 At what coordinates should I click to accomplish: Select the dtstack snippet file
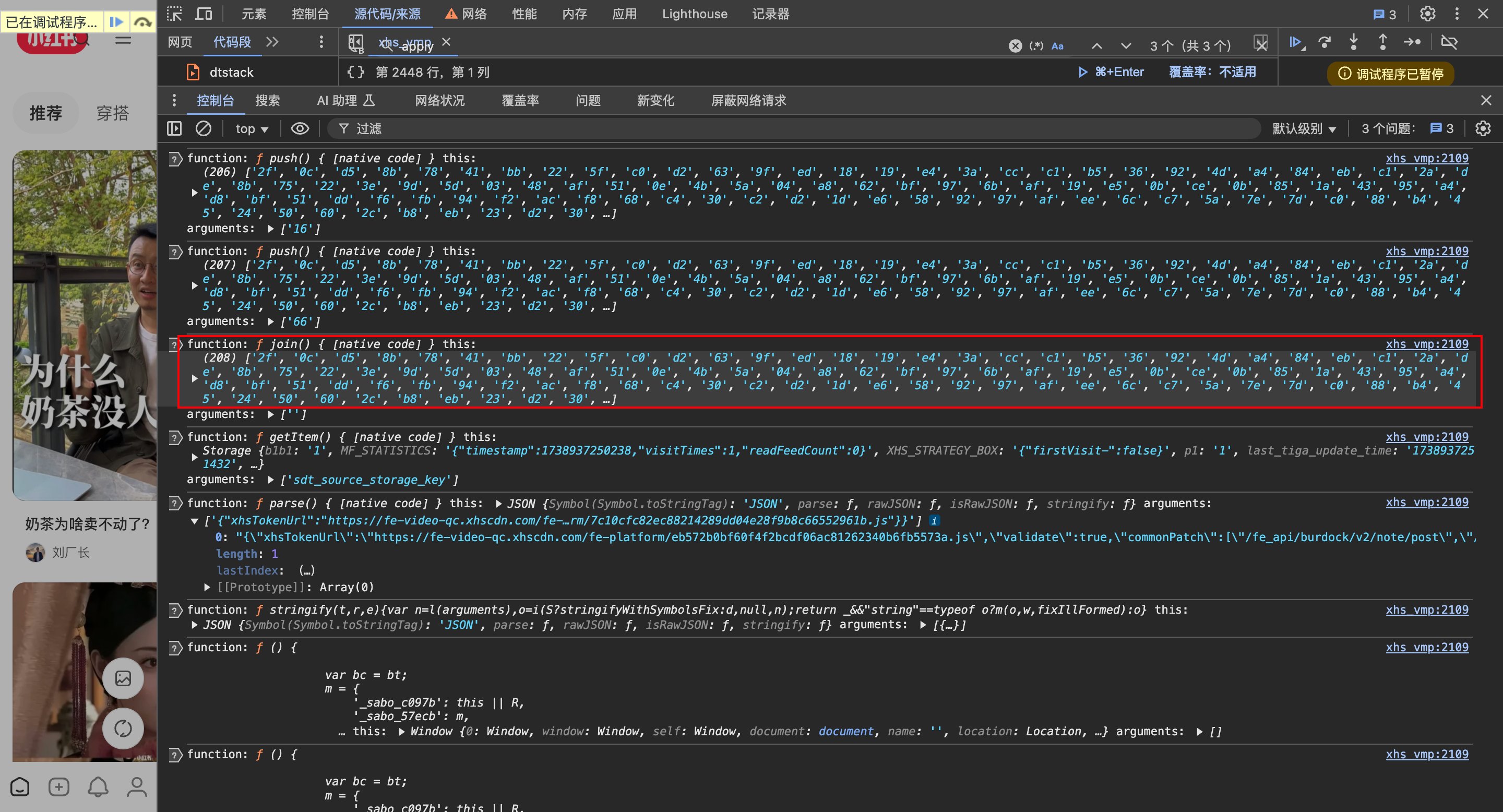[x=231, y=71]
